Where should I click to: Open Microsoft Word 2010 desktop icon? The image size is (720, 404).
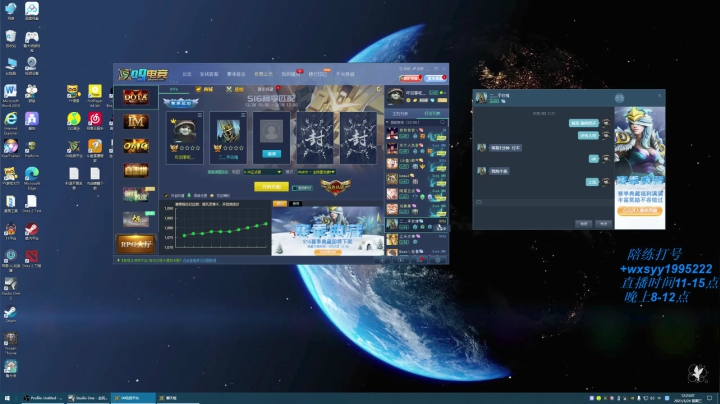[x=11, y=94]
